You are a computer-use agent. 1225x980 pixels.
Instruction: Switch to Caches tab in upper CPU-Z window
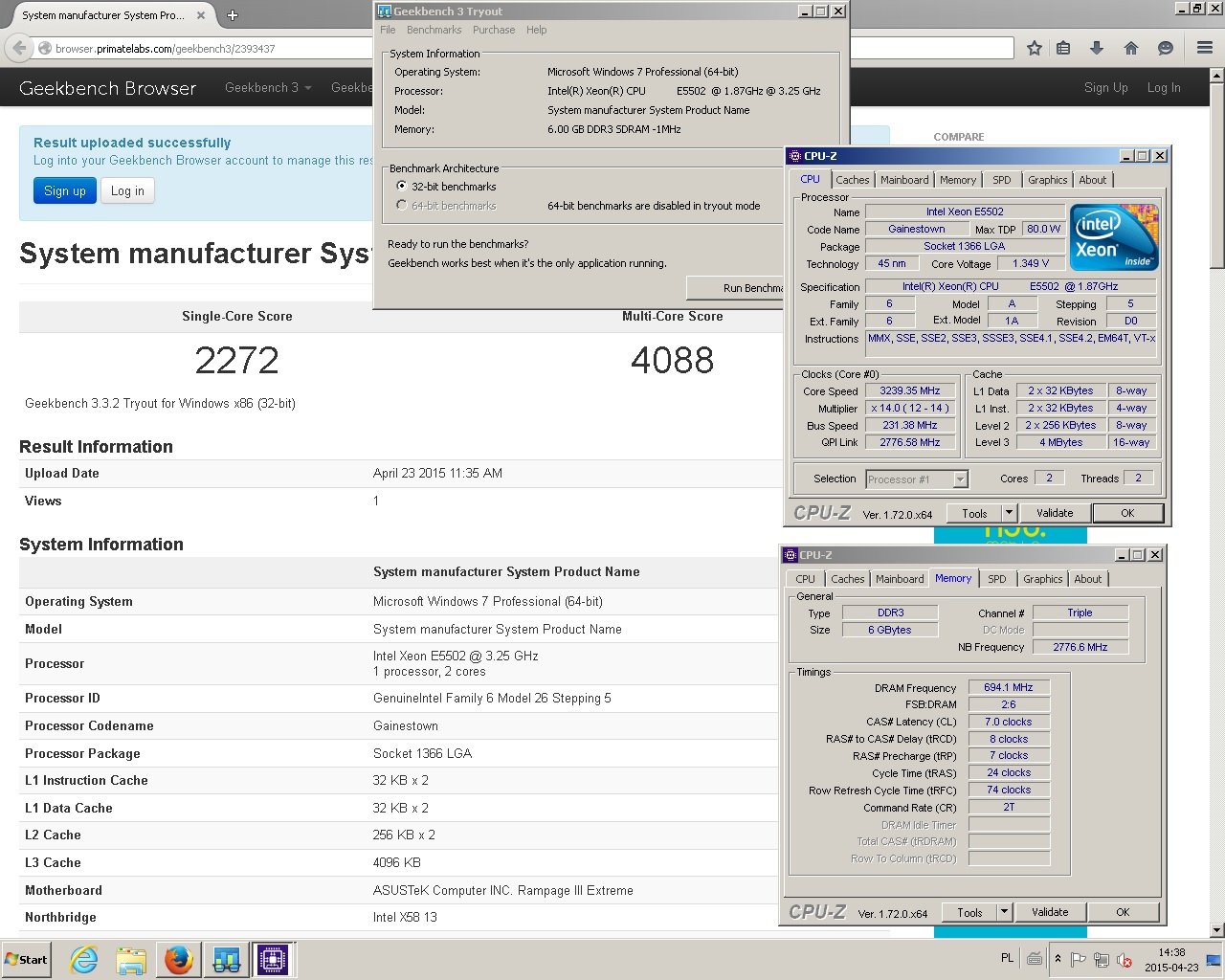tap(853, 180)
